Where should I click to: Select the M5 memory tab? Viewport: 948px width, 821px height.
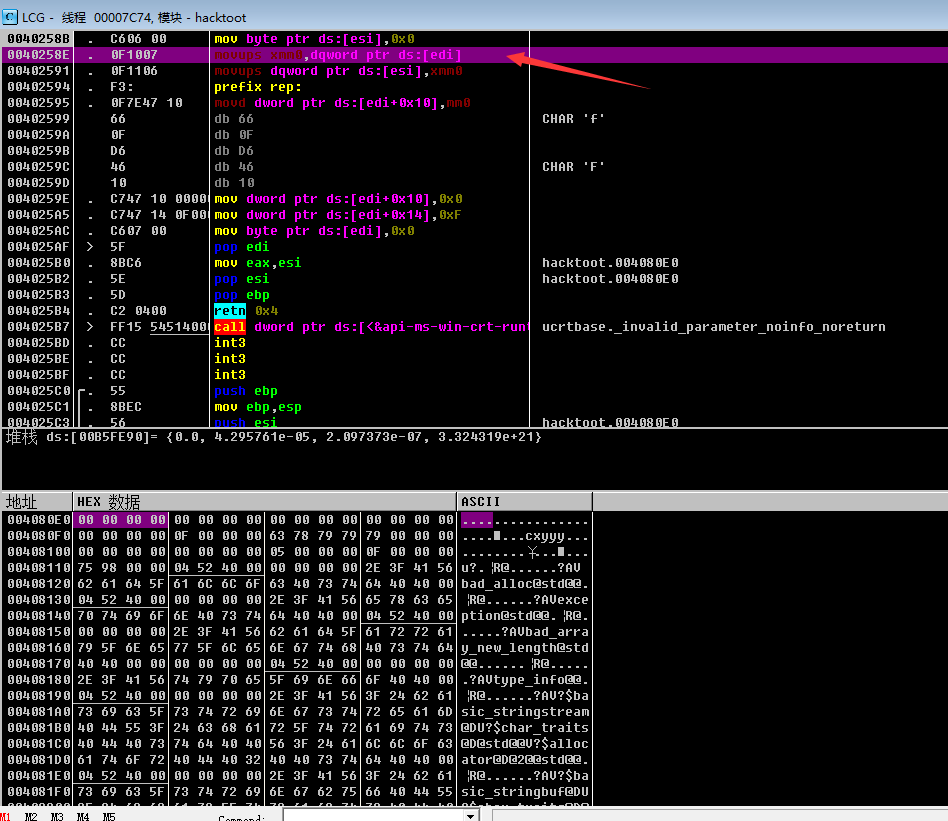pyautogui.click(x=109, y=816)
